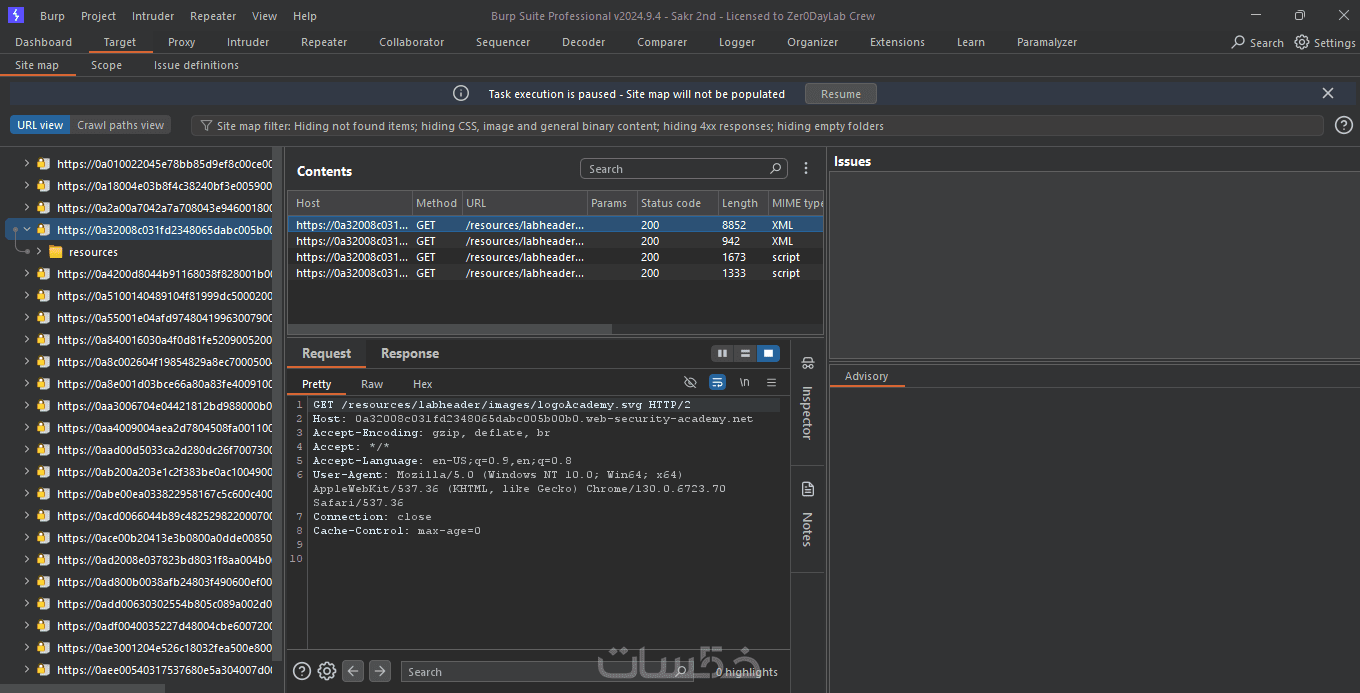This screenshot has width=1360, height=693.
Task: Go to previous search match arrow
Action: 353,672
